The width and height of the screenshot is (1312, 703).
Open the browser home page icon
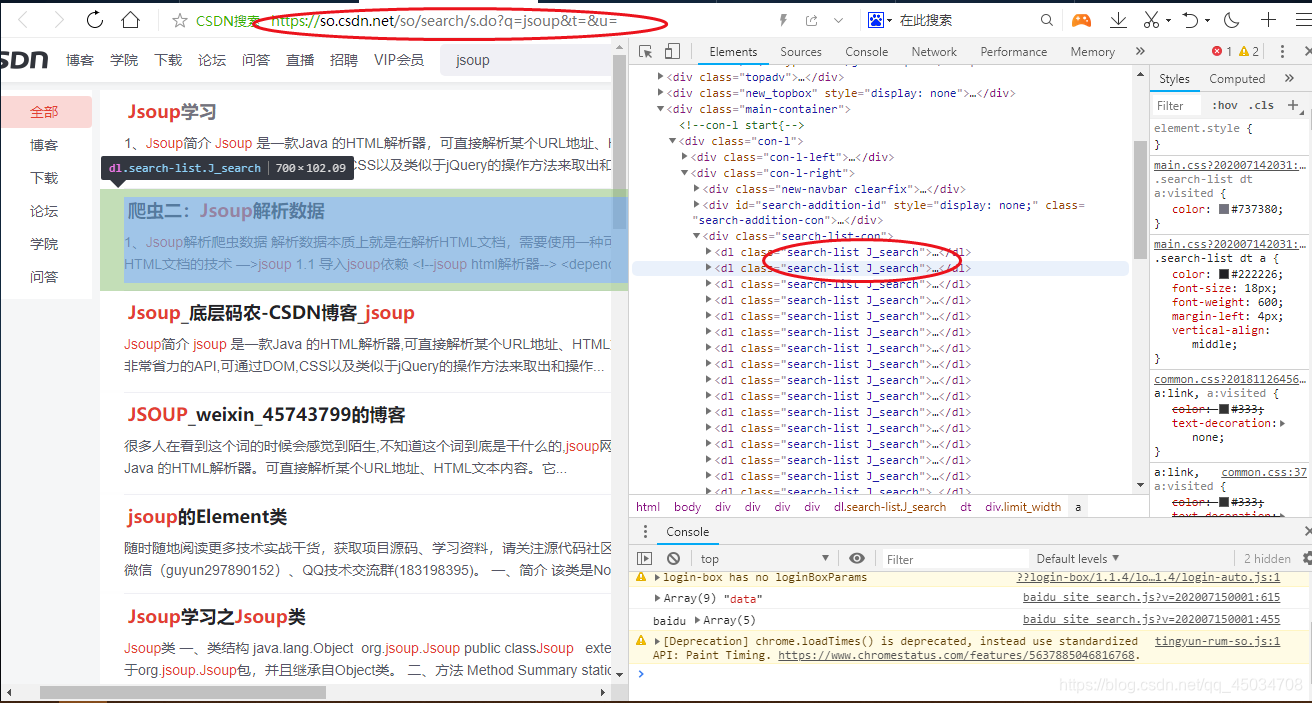pos(130,20)
